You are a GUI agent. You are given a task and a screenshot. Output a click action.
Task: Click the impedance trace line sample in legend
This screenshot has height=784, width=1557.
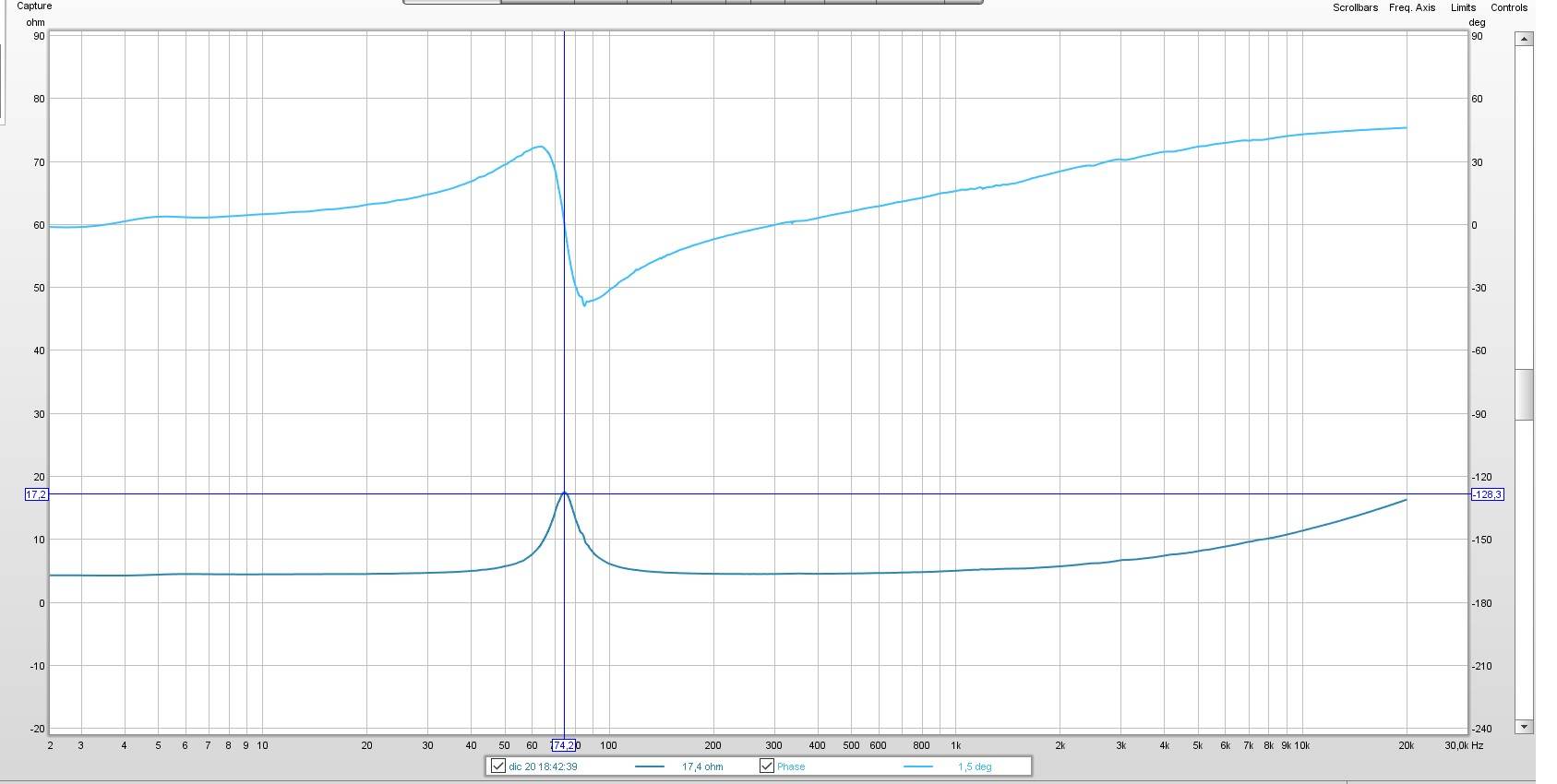[650, 766]
